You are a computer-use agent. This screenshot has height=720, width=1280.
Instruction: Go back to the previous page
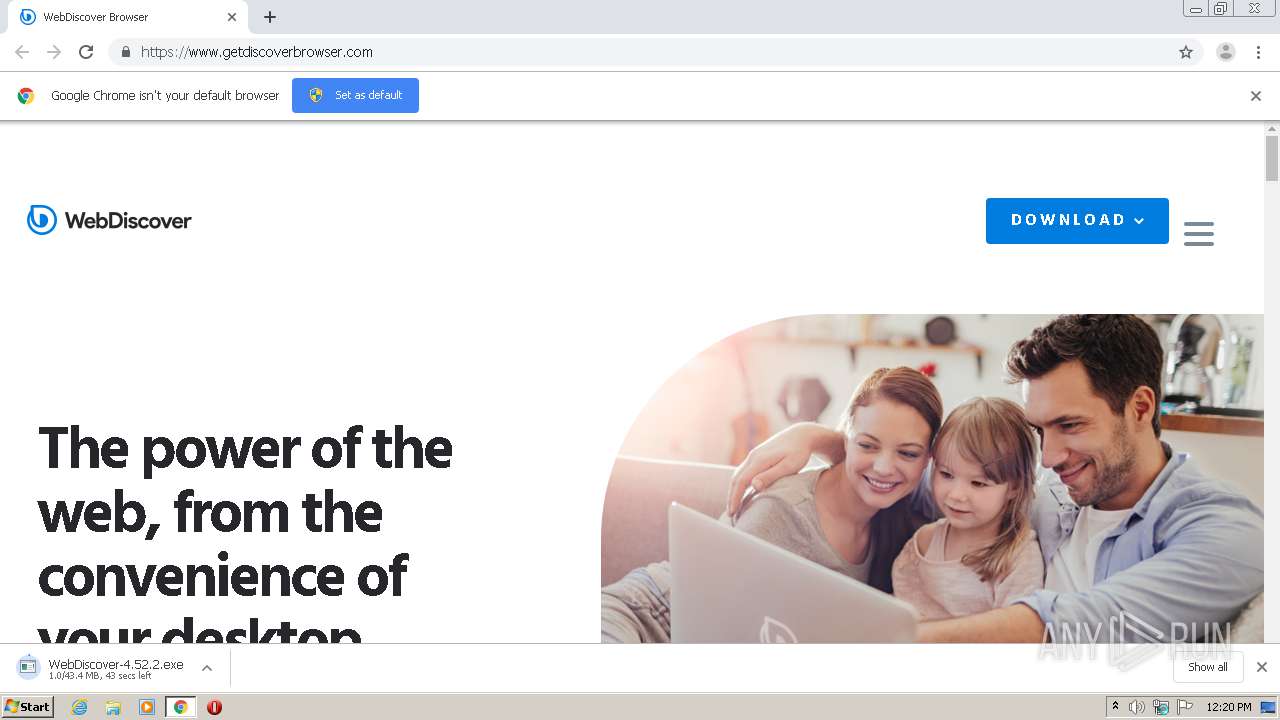click(x=22, y=52)
